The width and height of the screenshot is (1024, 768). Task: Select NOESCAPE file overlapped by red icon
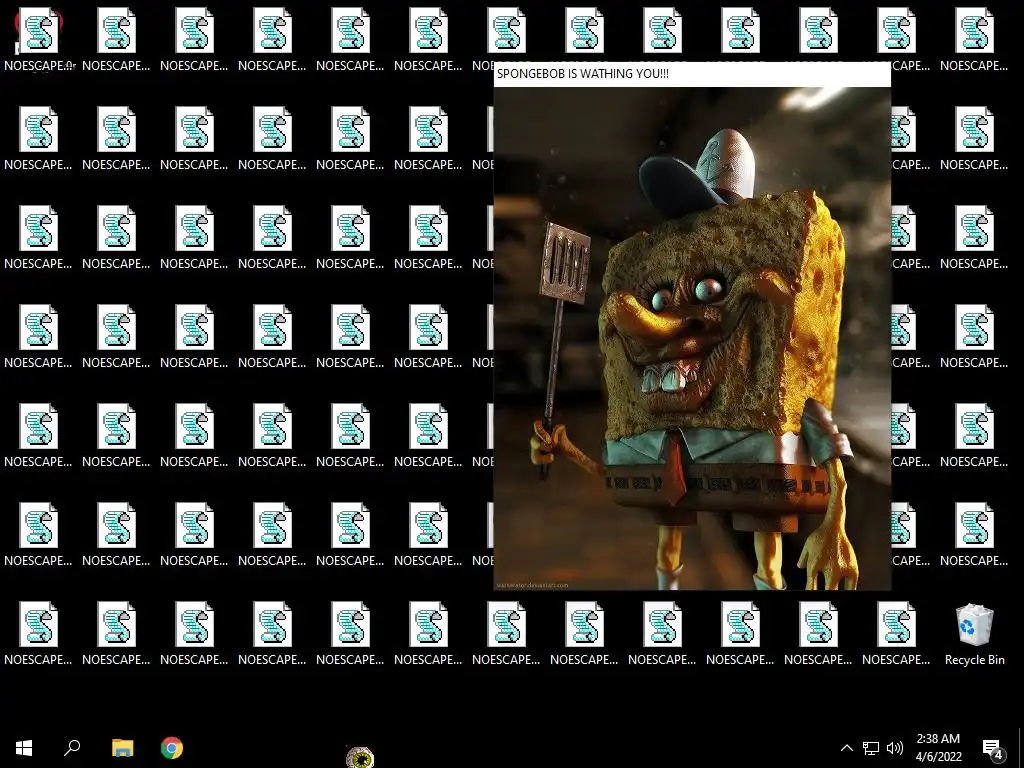(x=39, y=39)
